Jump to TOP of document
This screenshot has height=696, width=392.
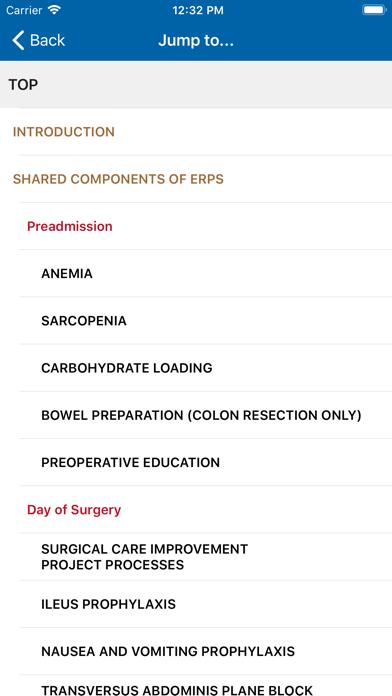pos(196,84)
